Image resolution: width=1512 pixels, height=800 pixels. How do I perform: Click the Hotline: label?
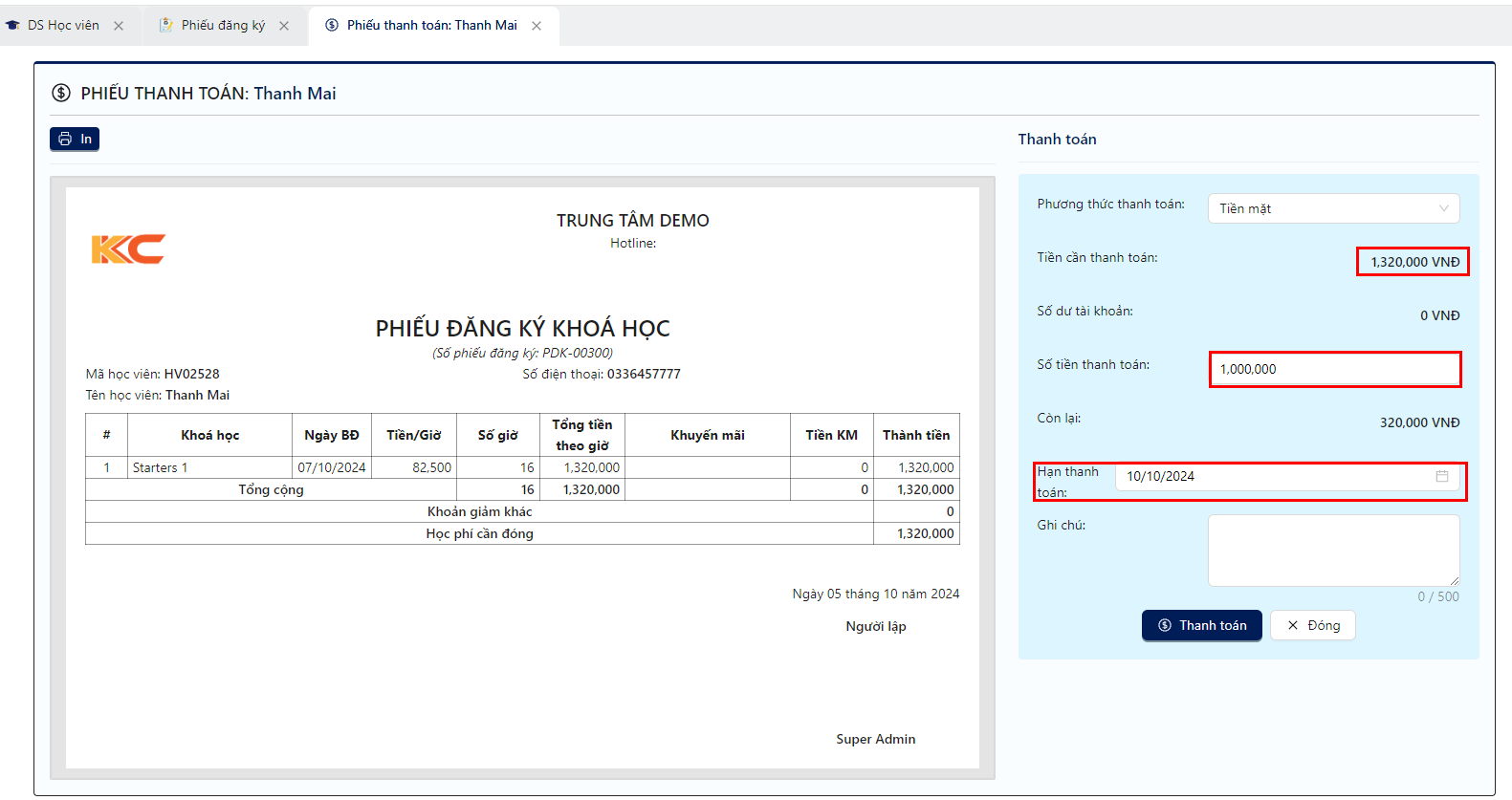click(633, 243)
